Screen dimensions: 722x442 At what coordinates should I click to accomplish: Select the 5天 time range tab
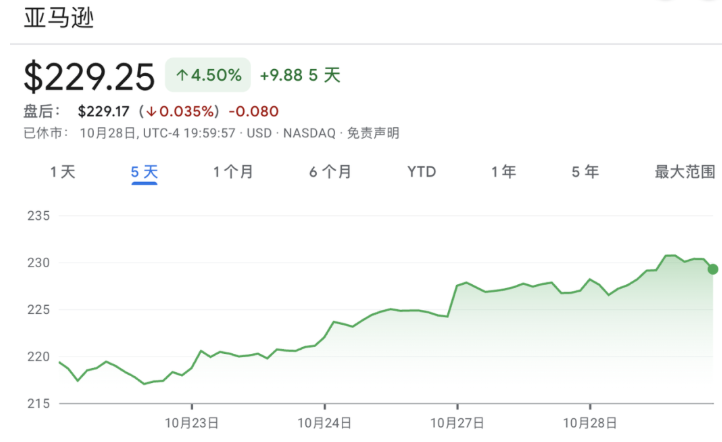[x=145, y=172]
